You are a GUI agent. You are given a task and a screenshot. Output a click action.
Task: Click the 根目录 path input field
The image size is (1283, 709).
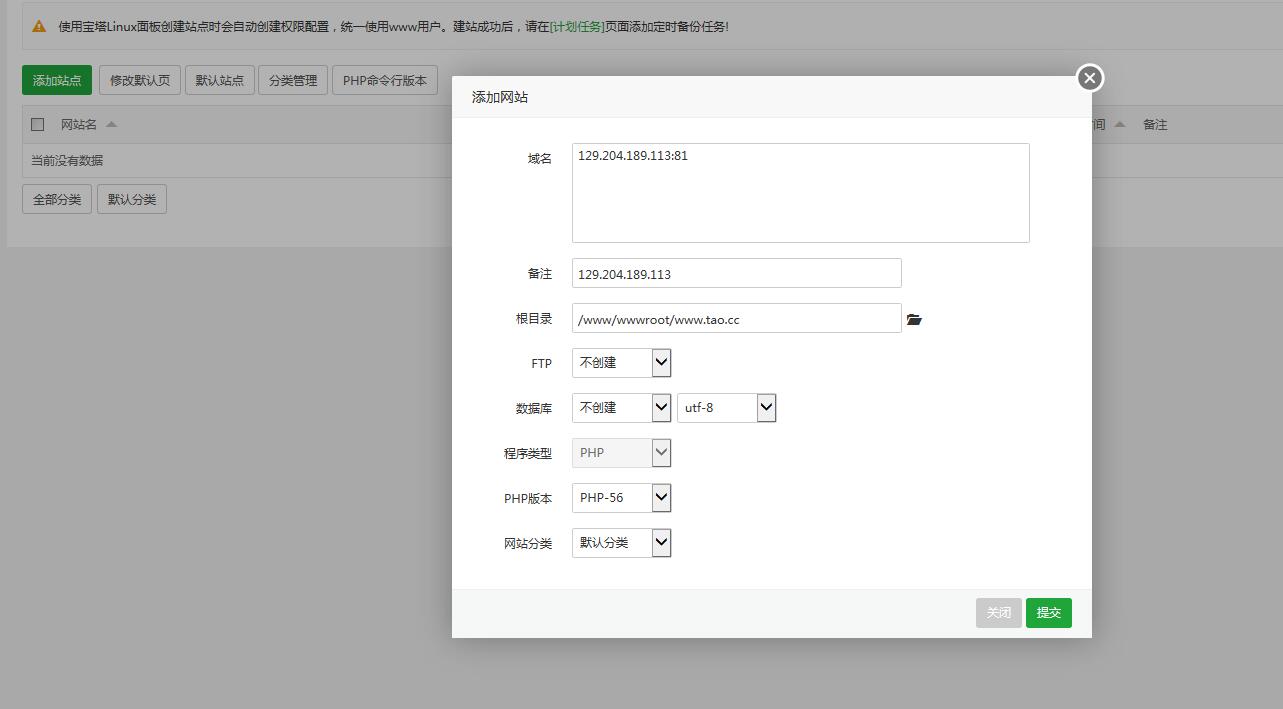click(x=736, y=319)
